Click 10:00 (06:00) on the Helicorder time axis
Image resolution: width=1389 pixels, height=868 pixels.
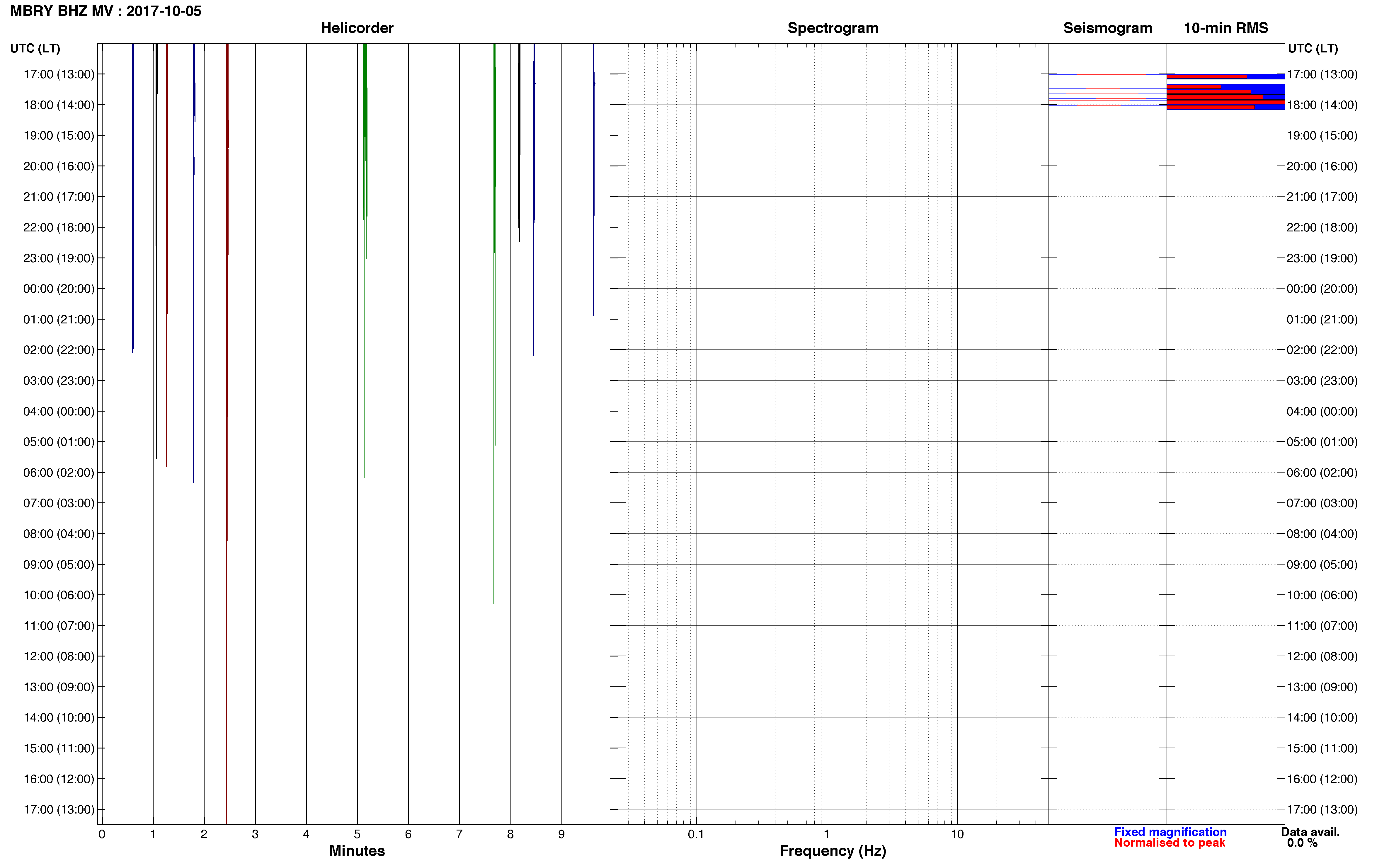(59, 595)
